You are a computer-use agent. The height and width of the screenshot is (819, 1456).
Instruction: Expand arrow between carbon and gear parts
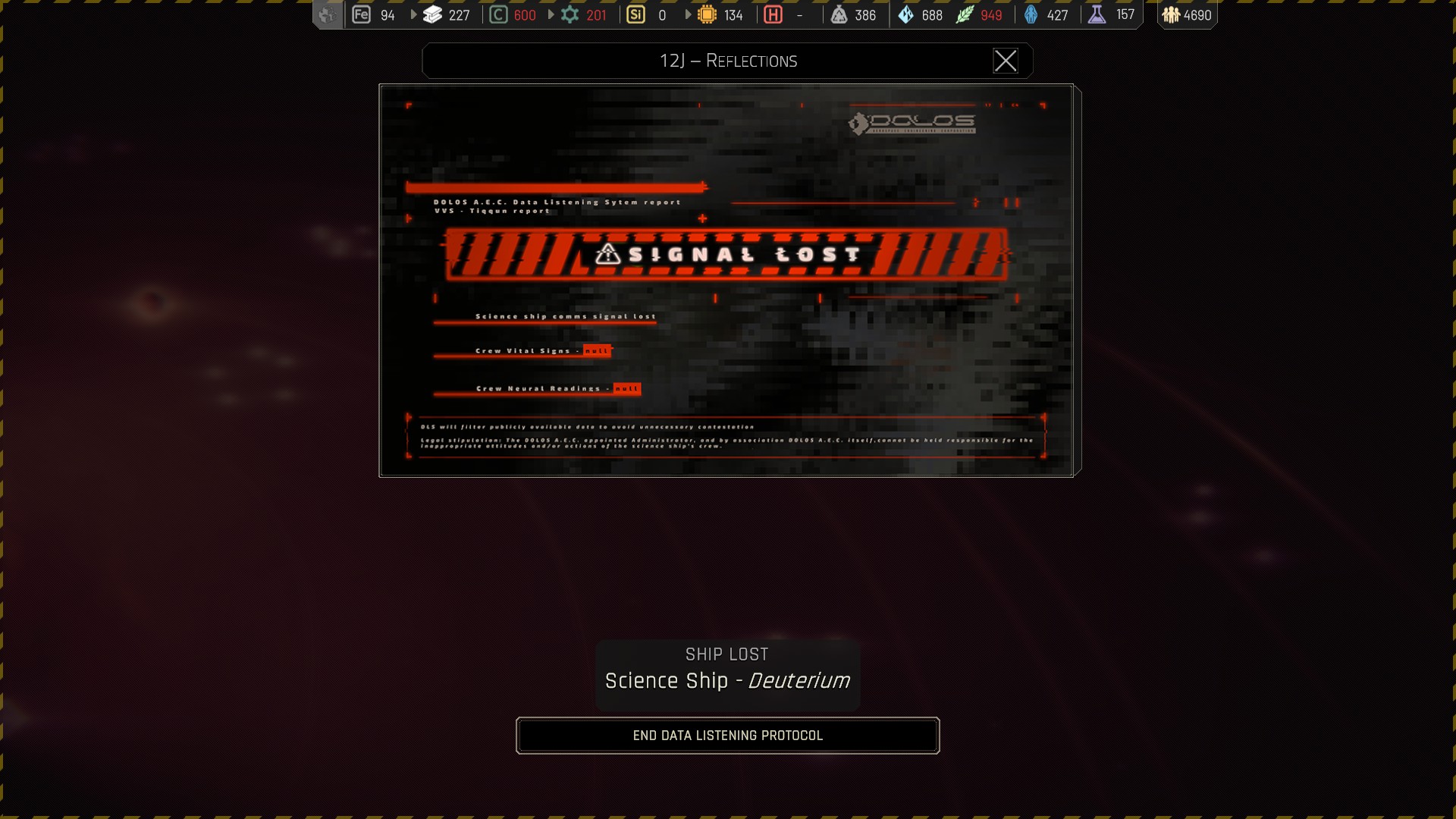tap(551, 14)
